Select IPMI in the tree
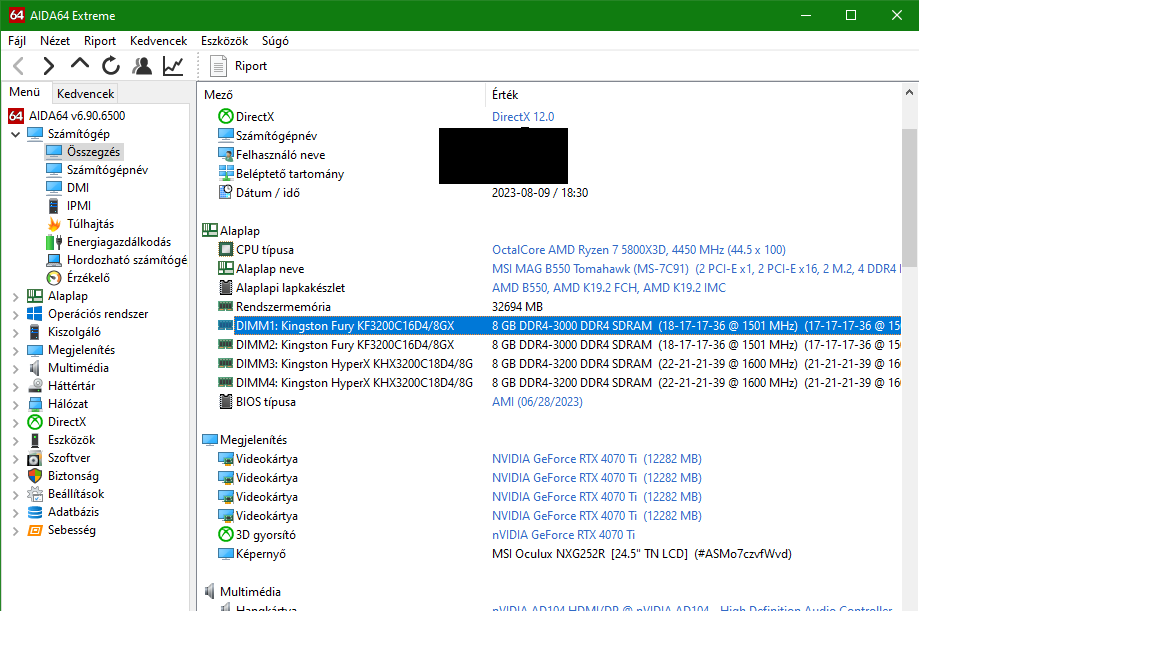The image size is (1152, 648). [x=79, y=206]
